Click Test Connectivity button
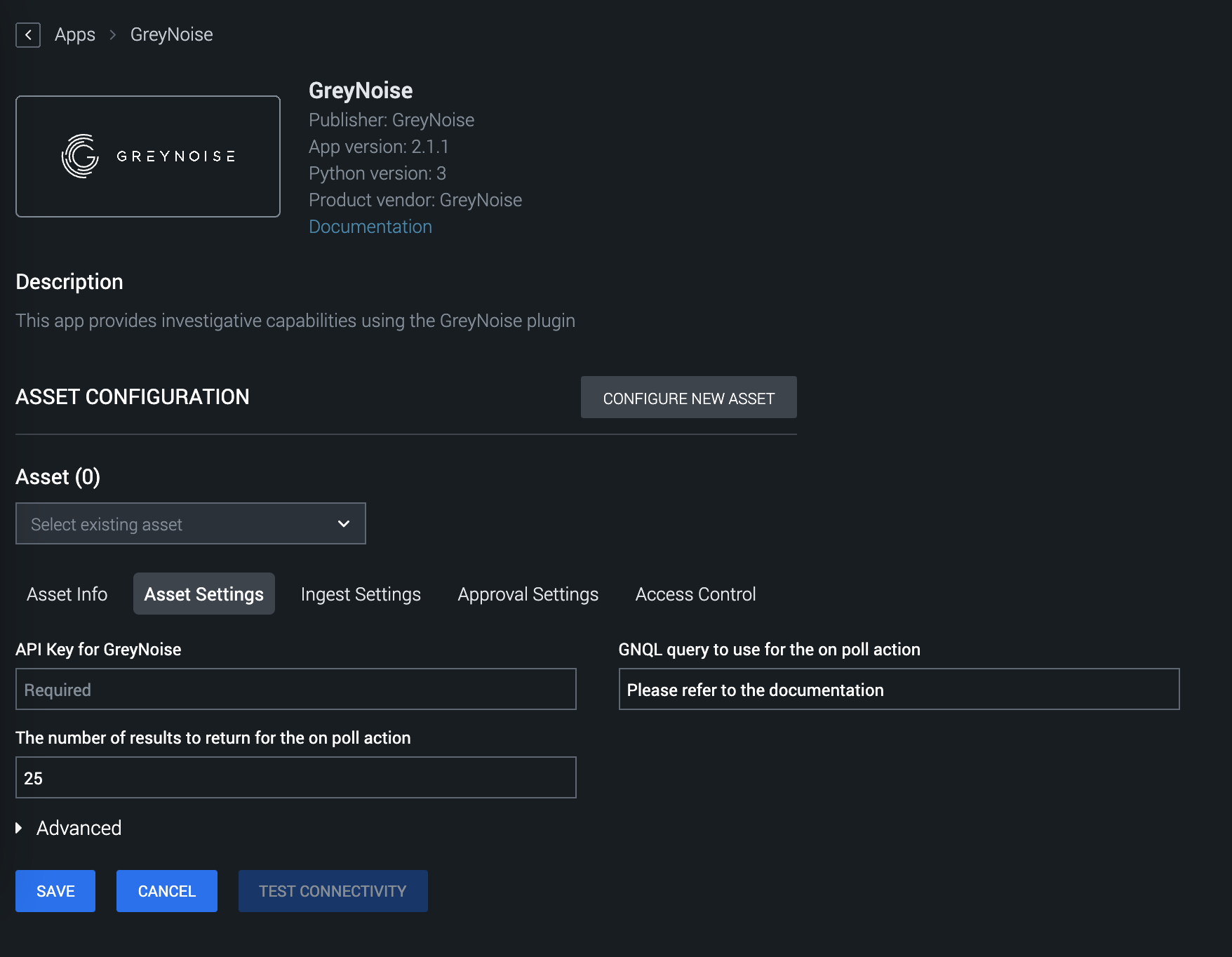 point(333,891)
